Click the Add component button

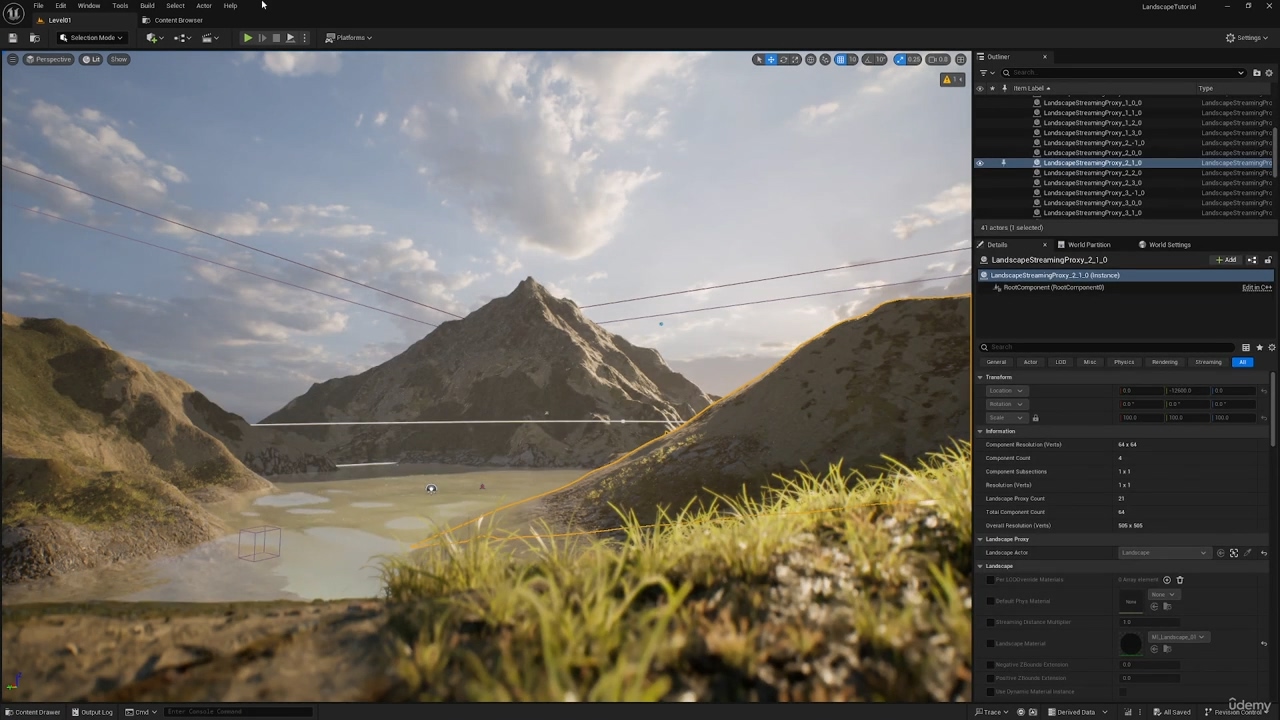pyautogui.click(x=1226, y=260)
